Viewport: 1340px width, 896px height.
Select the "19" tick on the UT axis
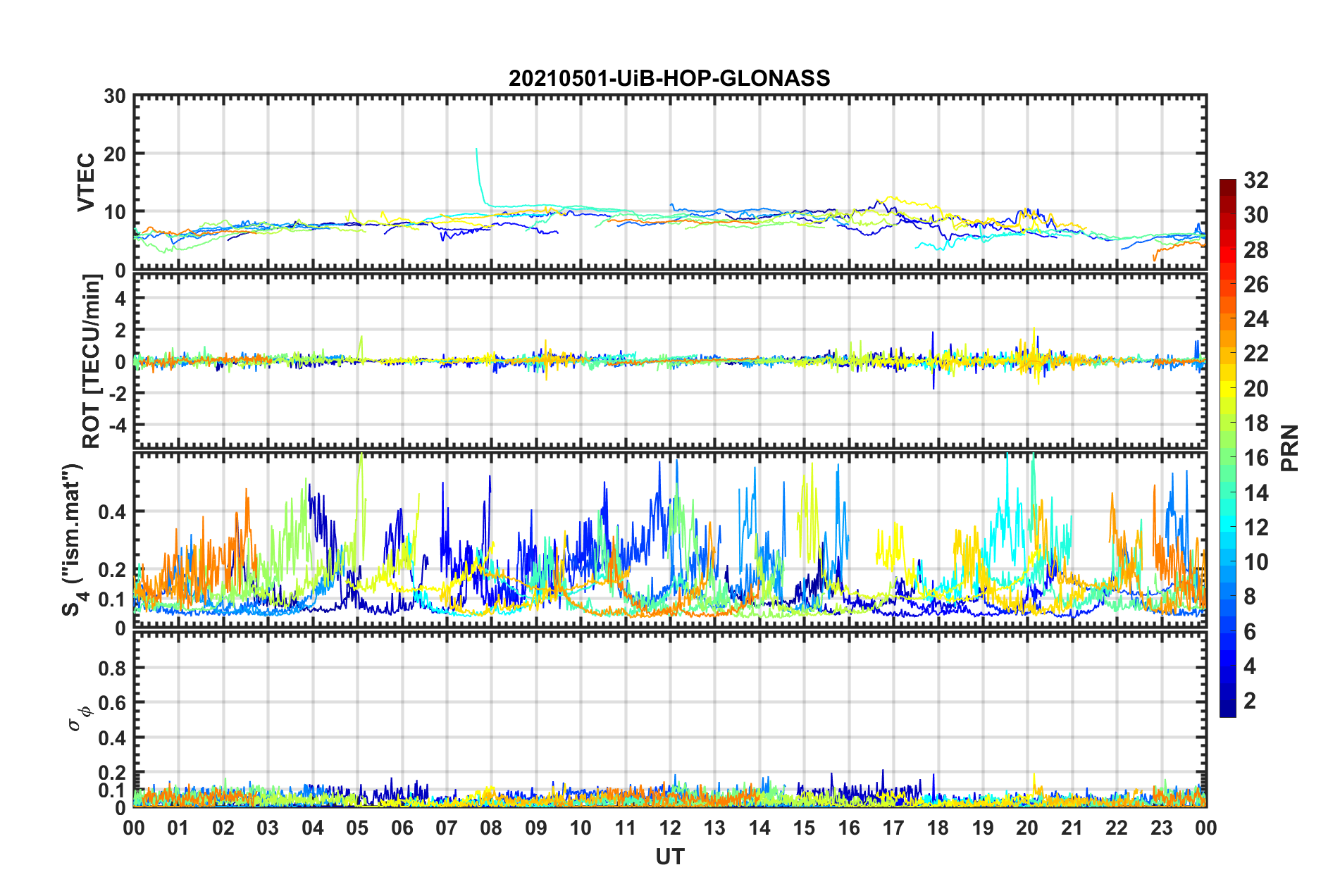pyautogui.click(x=983, y=828)
